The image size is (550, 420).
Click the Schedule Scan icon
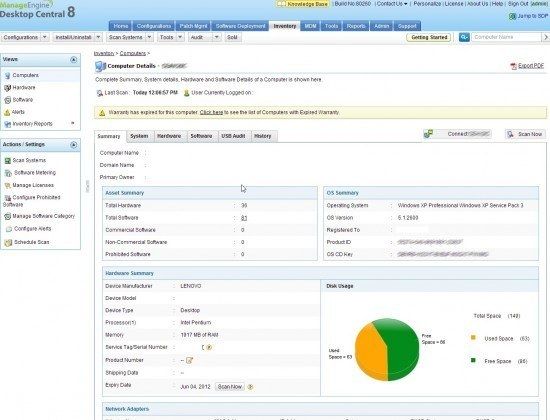pyautogui.click(x=8, y=242)
